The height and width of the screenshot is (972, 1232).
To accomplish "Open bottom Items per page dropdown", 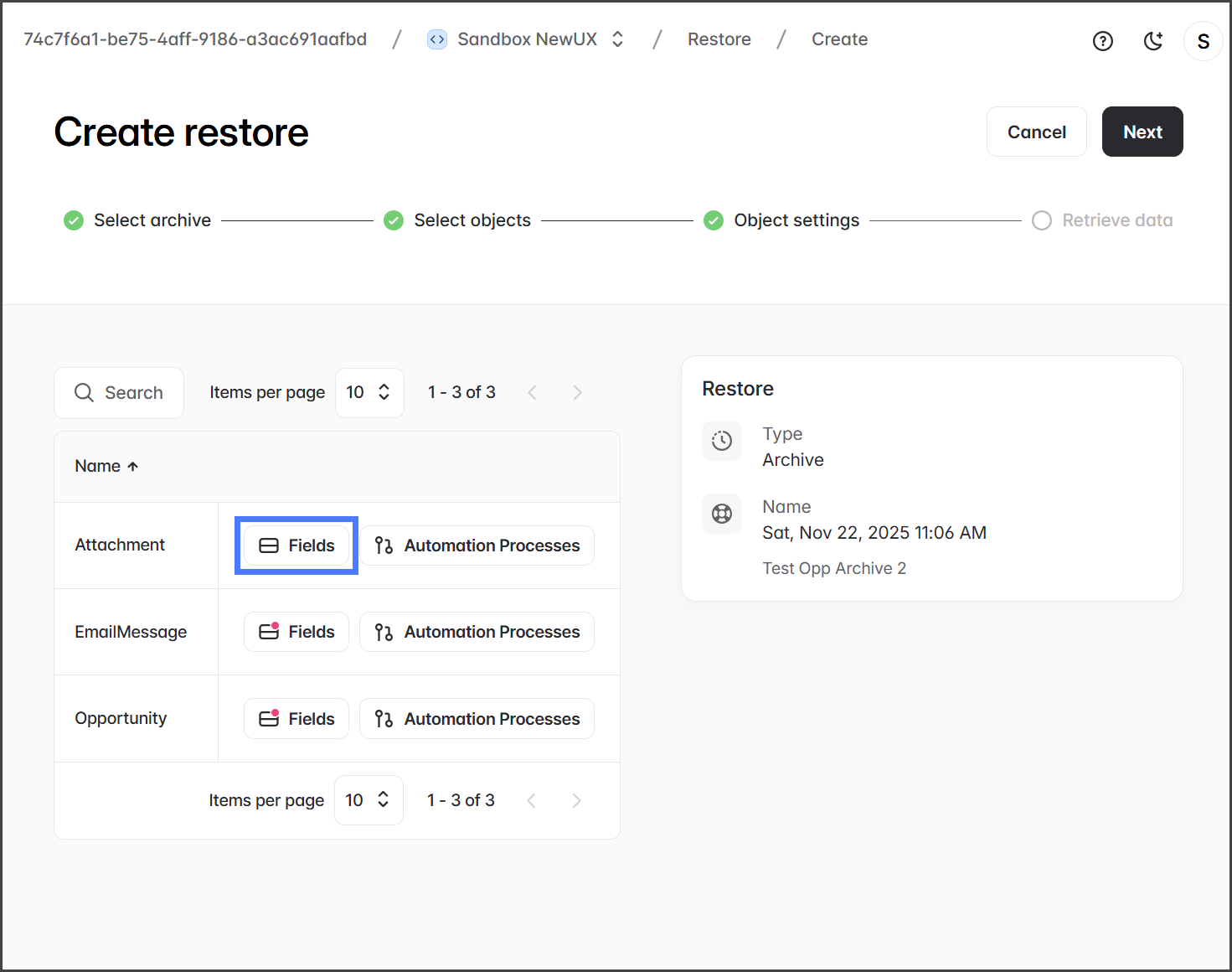I will click(368, 800).
